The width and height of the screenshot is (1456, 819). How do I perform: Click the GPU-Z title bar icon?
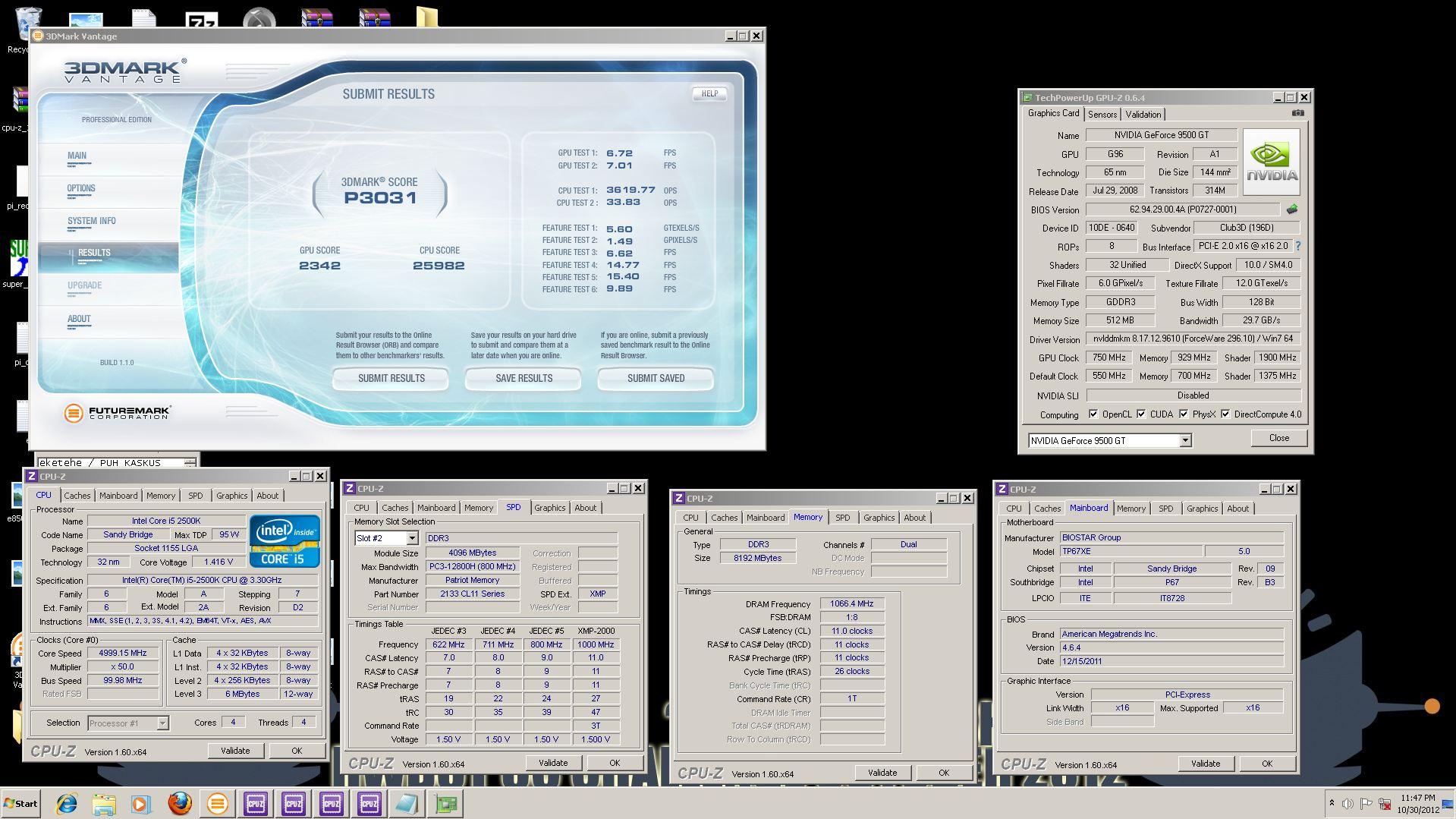point(1027,97)
